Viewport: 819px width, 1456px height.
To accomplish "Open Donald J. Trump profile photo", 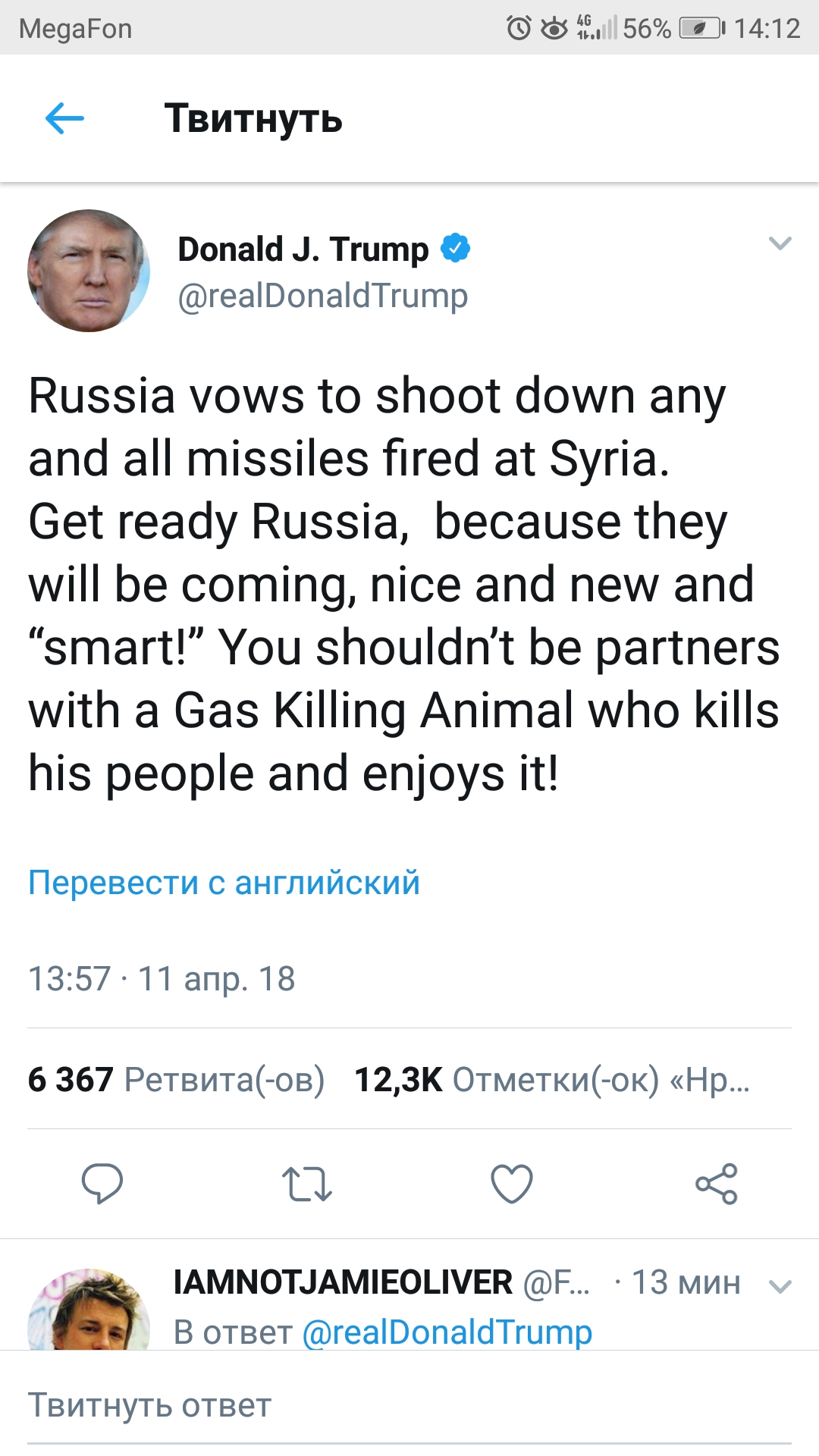I will [x=89, y=271].
